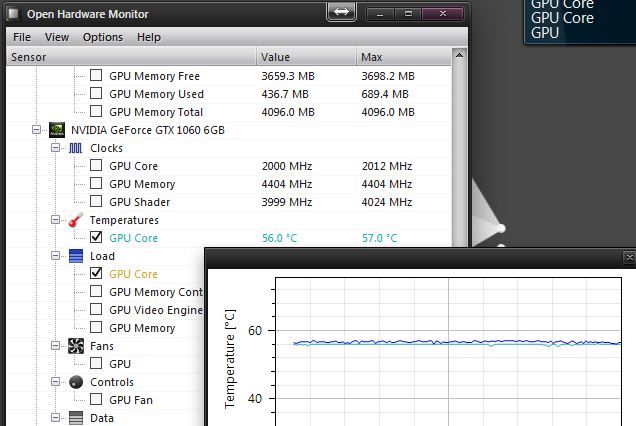Enable the GPU Memory Total checkbox
Viewport: 636px width, 426px height.
coord(96,111)
